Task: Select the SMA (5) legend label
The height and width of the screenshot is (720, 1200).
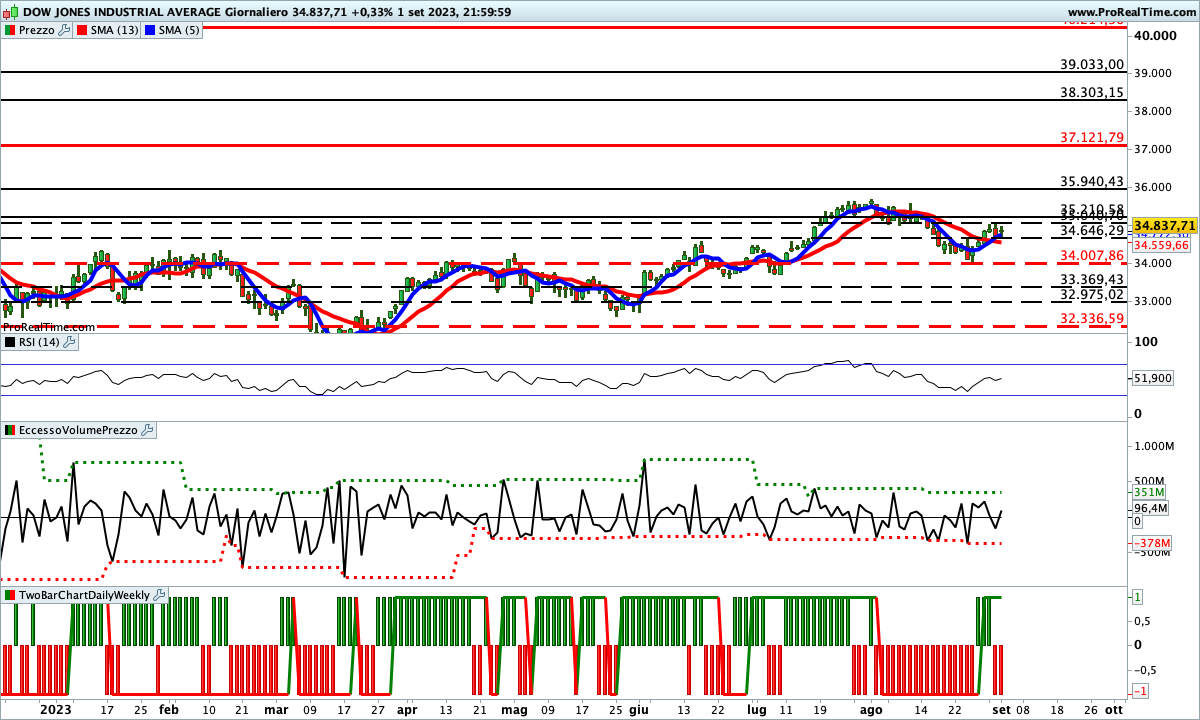Action: click(181, 30)
